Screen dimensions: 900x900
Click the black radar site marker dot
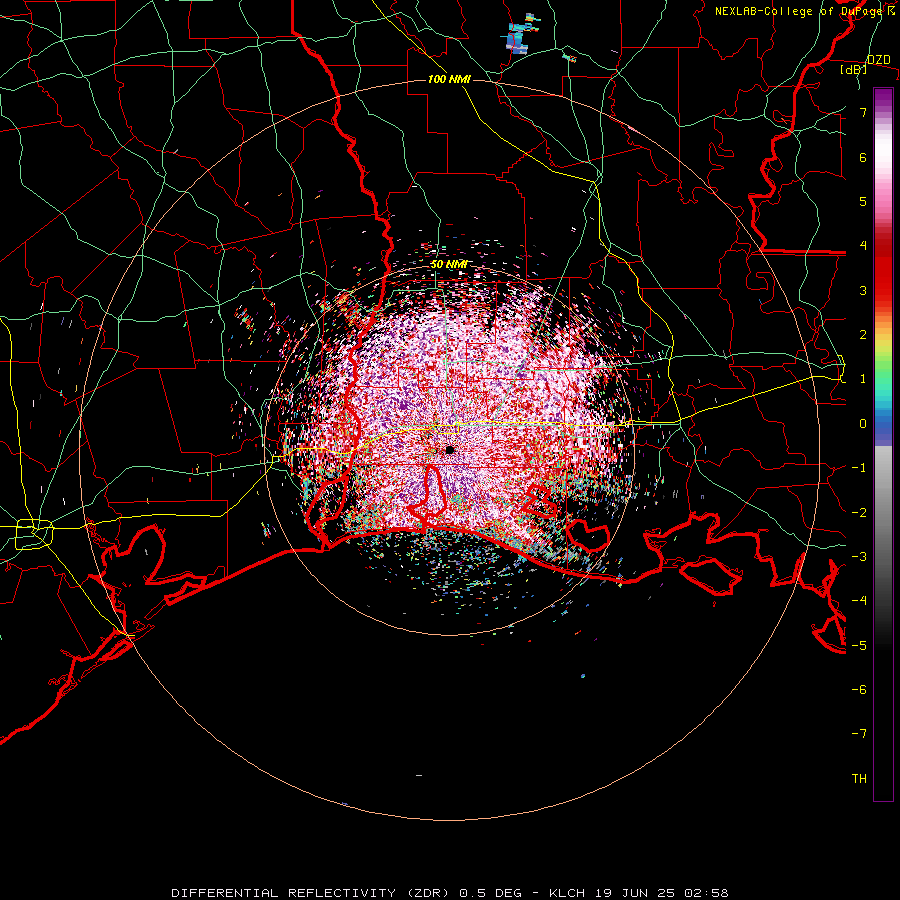[450, 450]
